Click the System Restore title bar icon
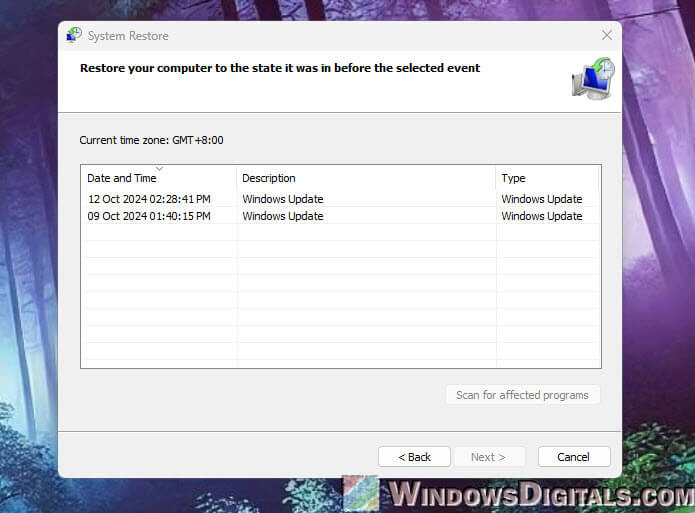 point(74,35)
